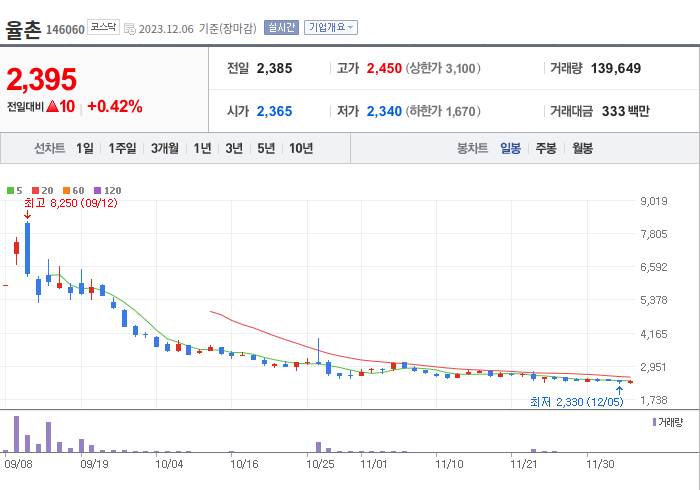Click the 10/25 volume spike bar
The width and height of the screenshot is (700, 490).
(x=318, y=447)
